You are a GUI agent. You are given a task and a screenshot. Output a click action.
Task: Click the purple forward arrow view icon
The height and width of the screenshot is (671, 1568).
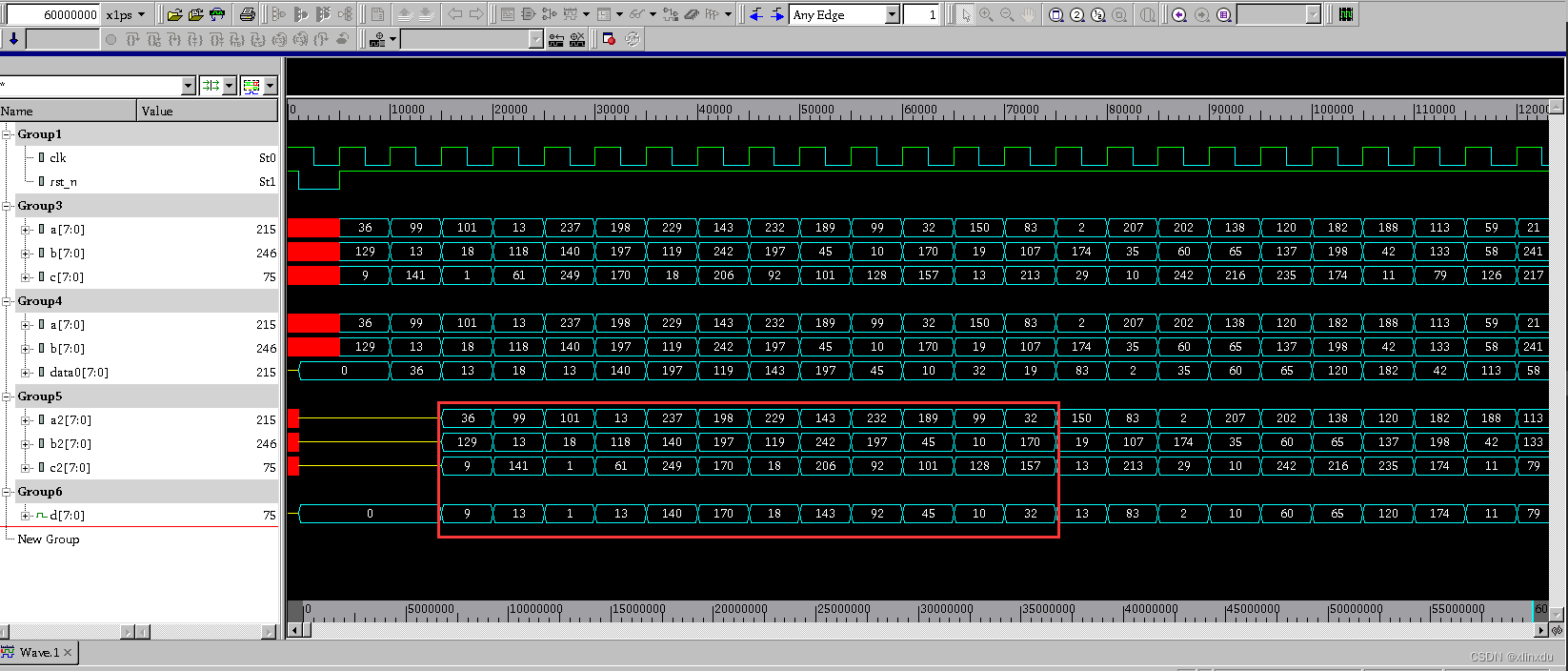pyautogui.click(x=1201, y=14)
